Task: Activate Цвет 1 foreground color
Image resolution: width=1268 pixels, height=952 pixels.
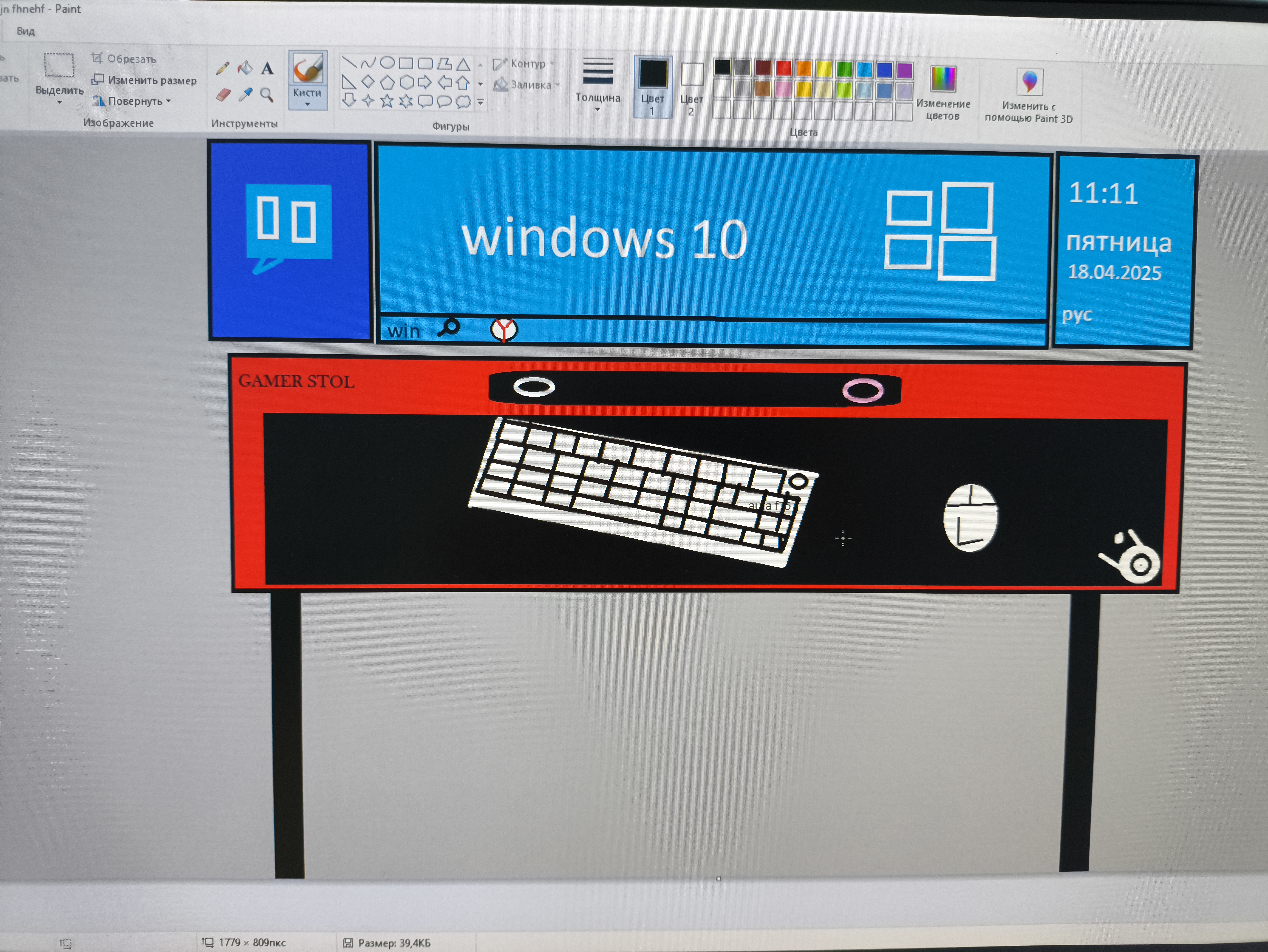Action: click(x=653, y=87)
